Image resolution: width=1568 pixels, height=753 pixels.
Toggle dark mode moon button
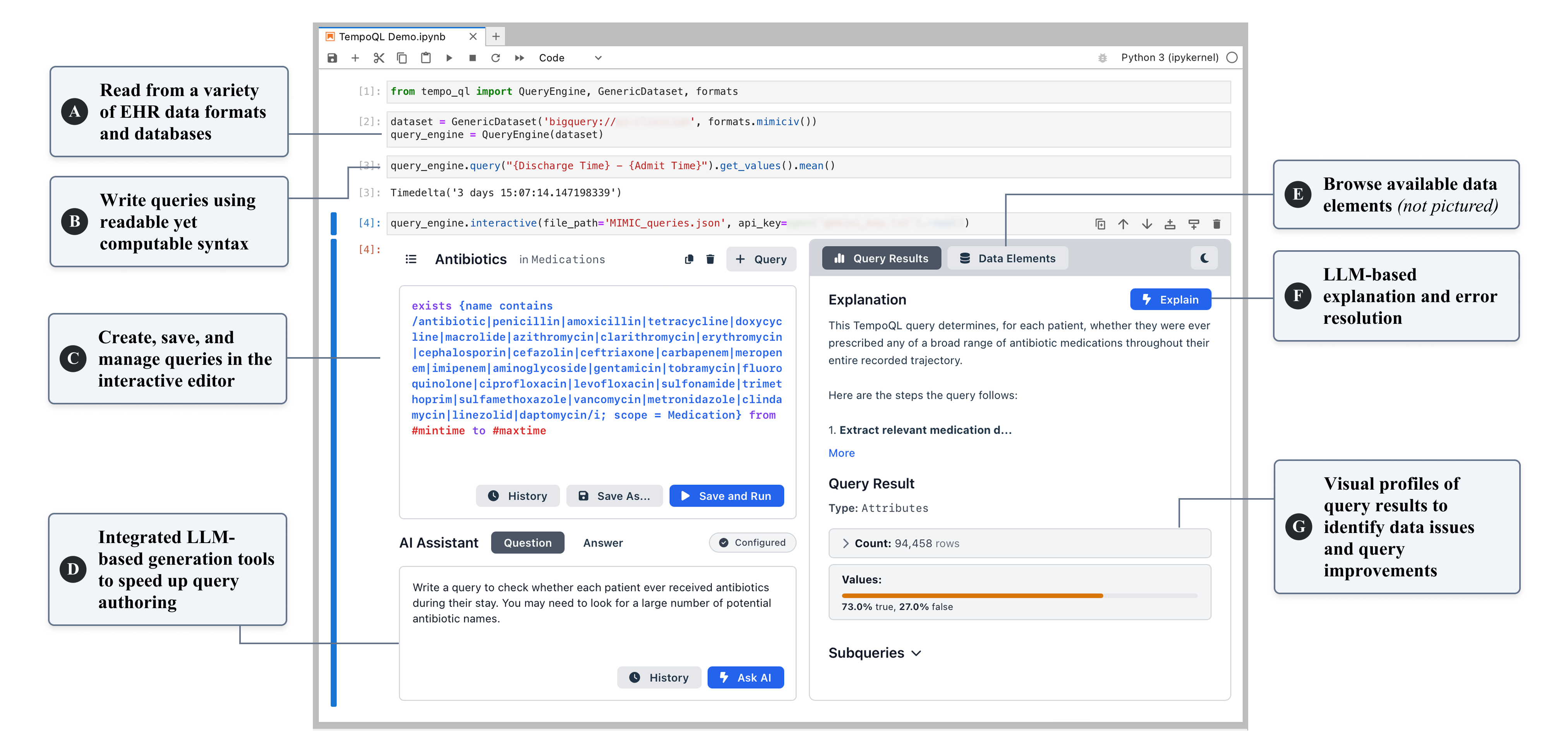click(x=1204, y=258)
